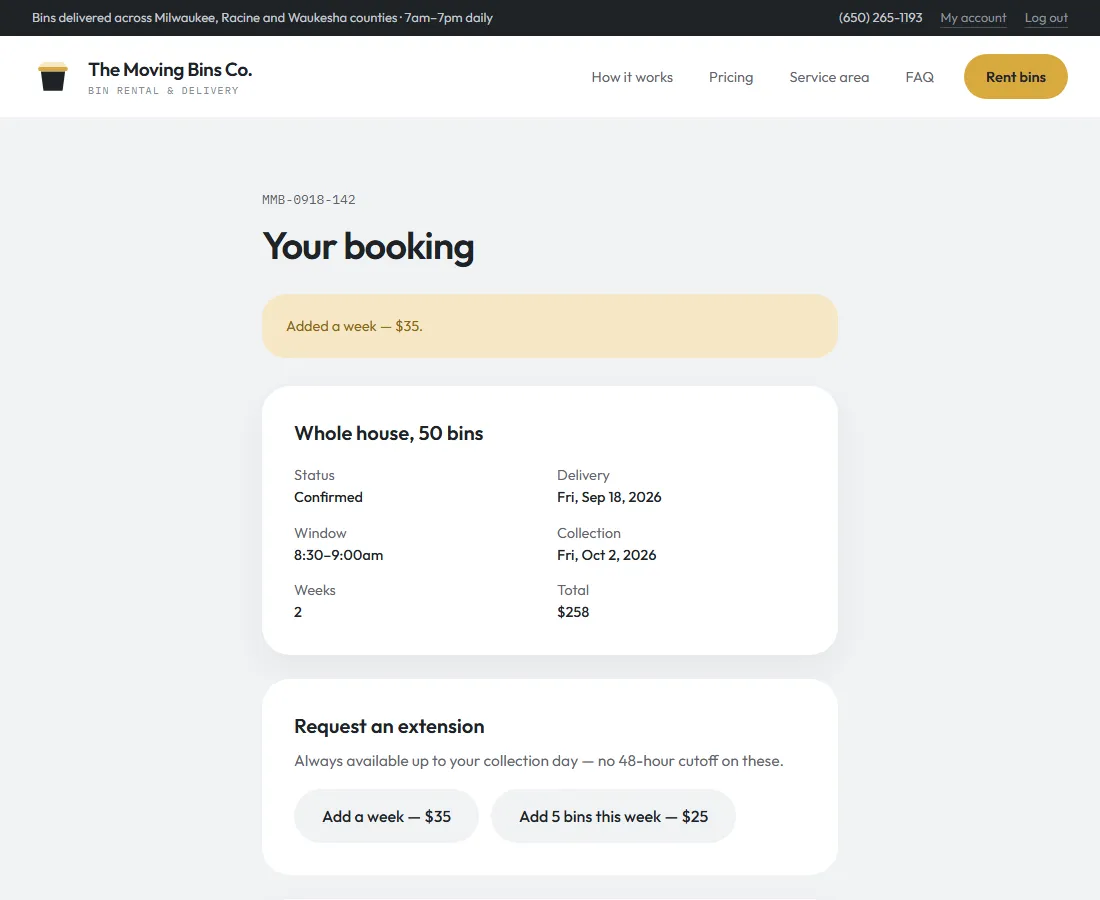The image size is (1100, 900).
Task: Select booking reference MMB-0918-142
Action: pos(309,200)
